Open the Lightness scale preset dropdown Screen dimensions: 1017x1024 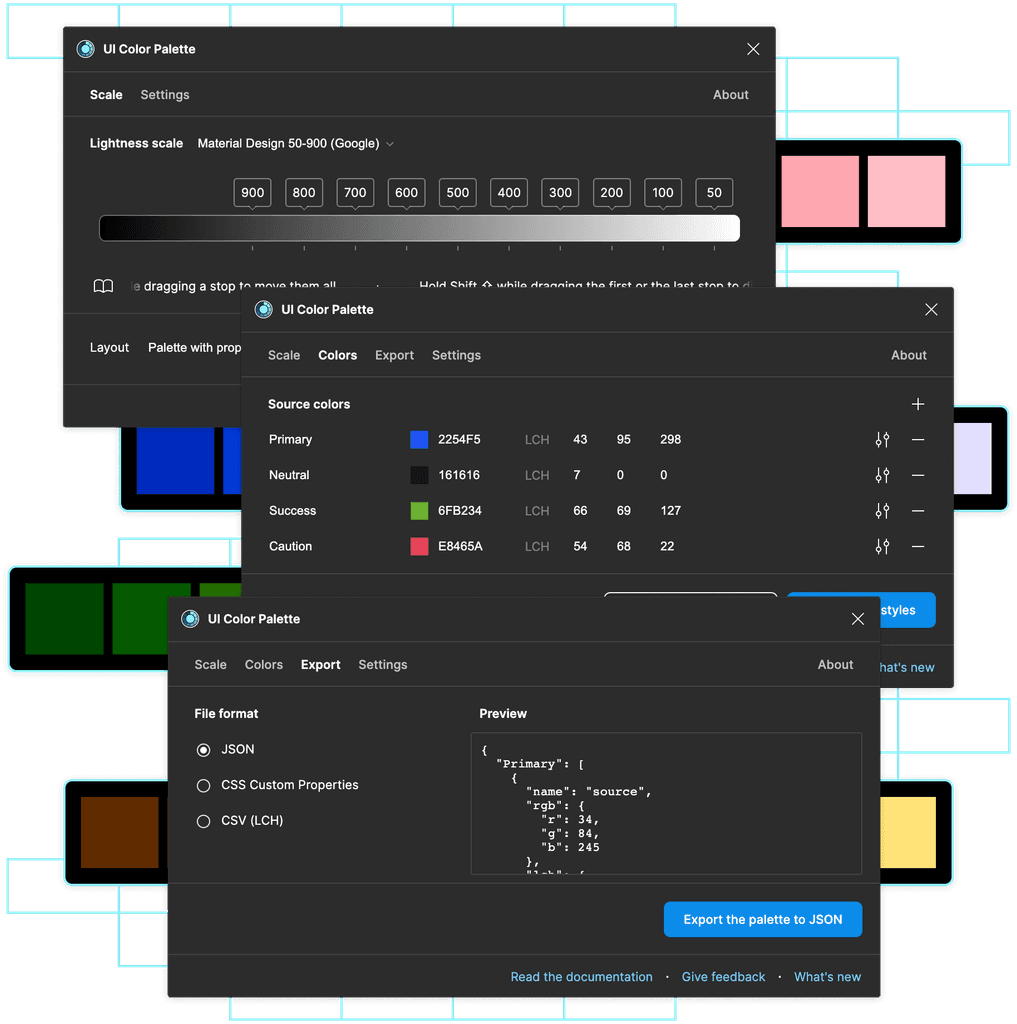(x=294, y=143)
